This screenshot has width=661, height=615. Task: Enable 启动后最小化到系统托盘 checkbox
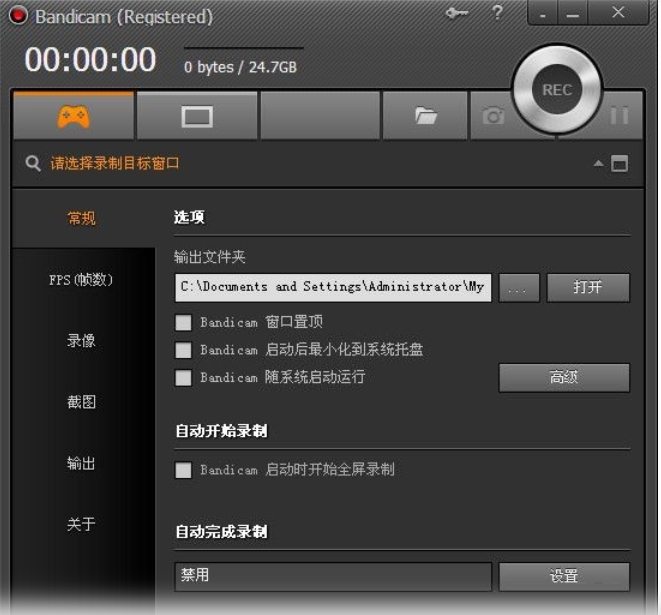183,350
